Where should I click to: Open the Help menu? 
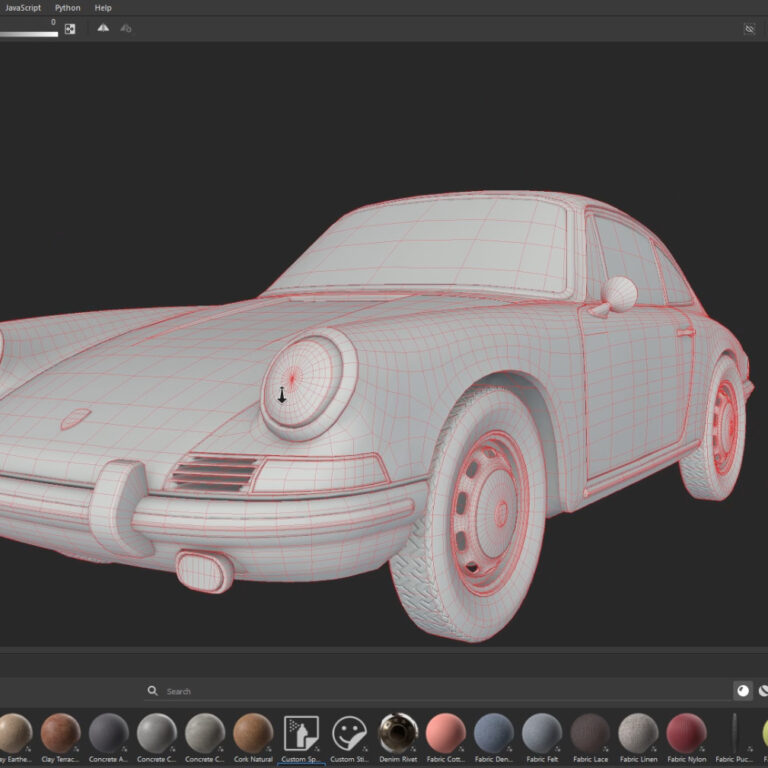pos(103,8)
